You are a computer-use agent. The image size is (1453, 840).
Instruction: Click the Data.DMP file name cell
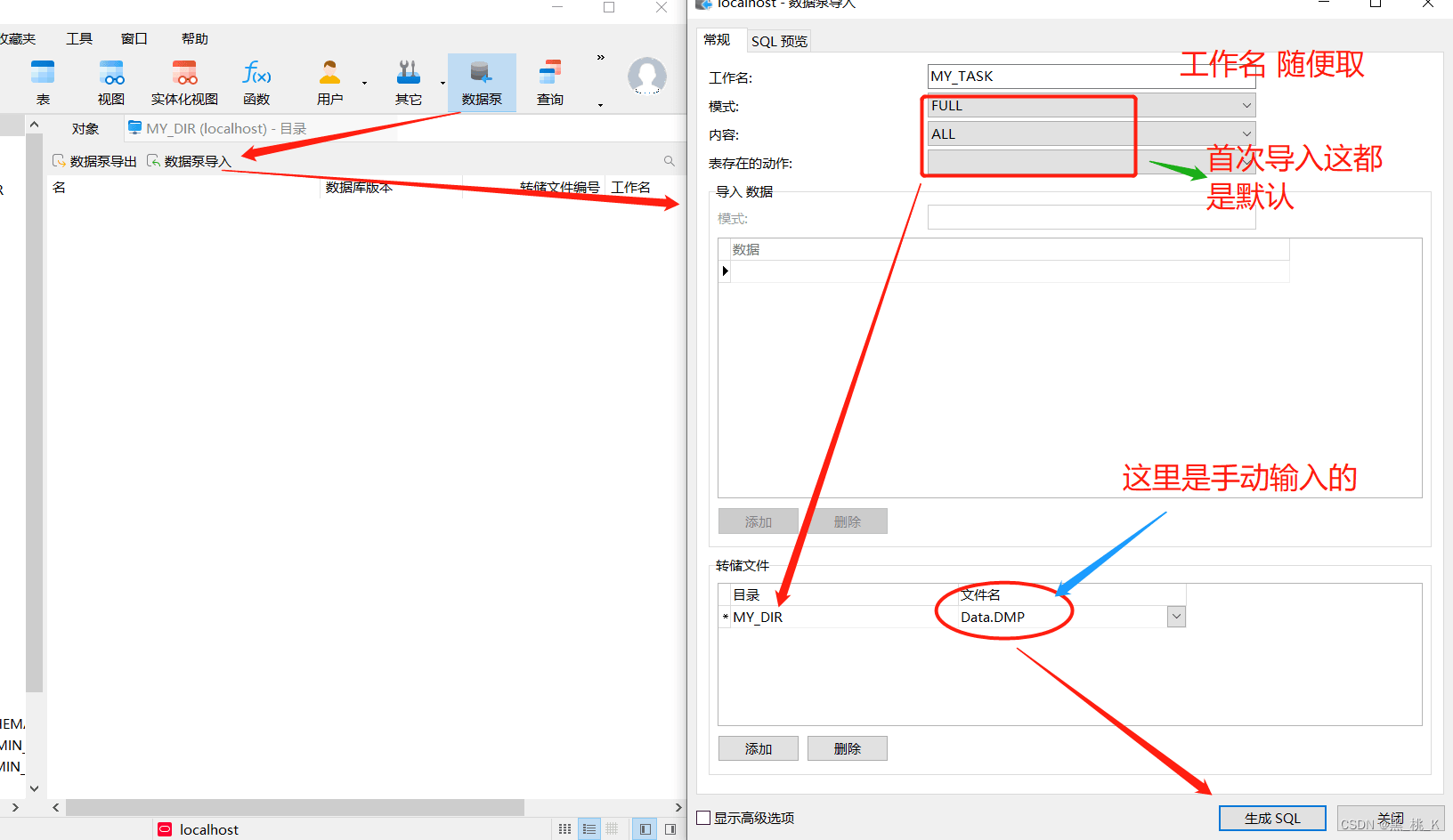tap(1062, 617)
